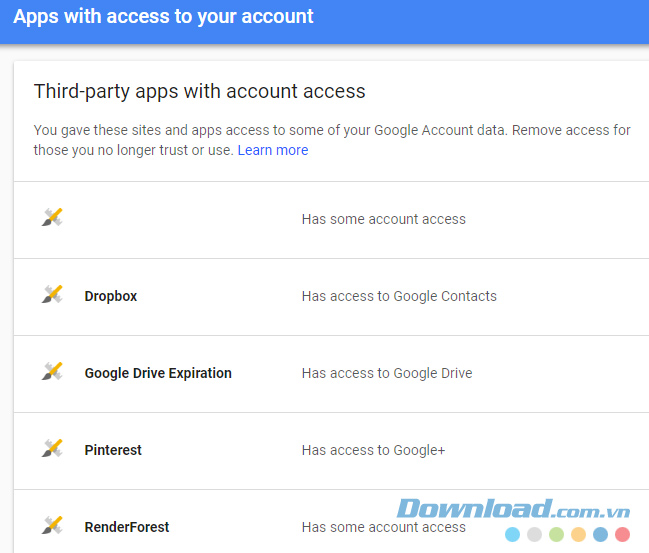The image size is (649, 553).
Task: Click 'Has access to Google Contacts' text
Action: 399,296
